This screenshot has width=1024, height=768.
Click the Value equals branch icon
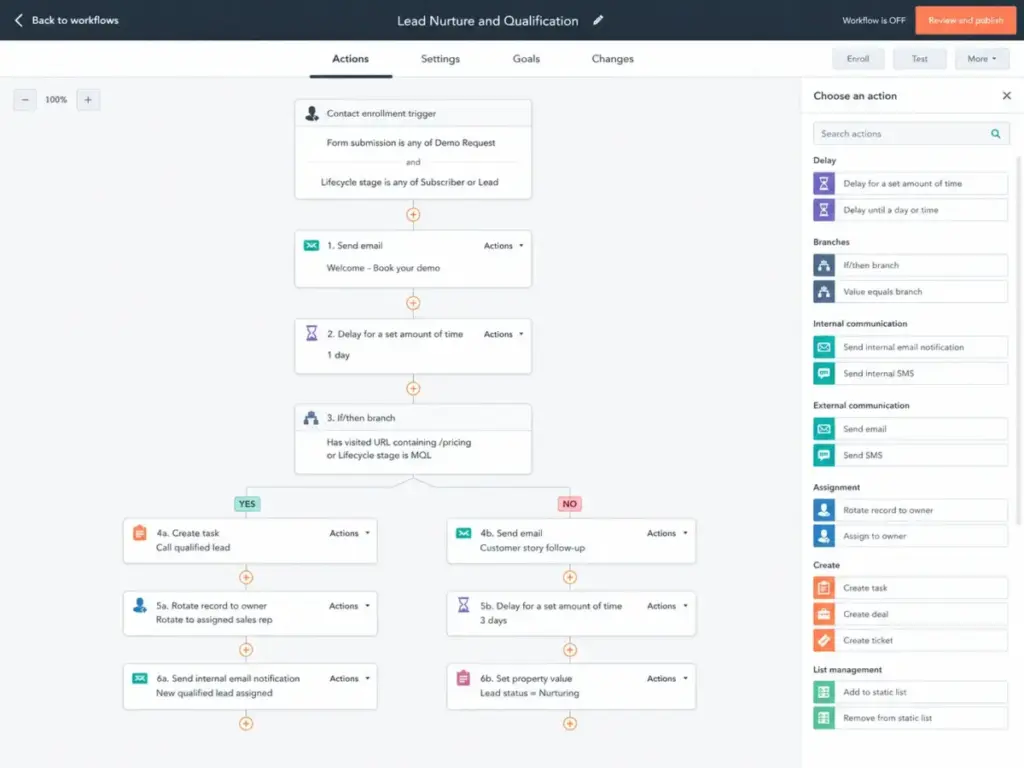click(824, 291)
